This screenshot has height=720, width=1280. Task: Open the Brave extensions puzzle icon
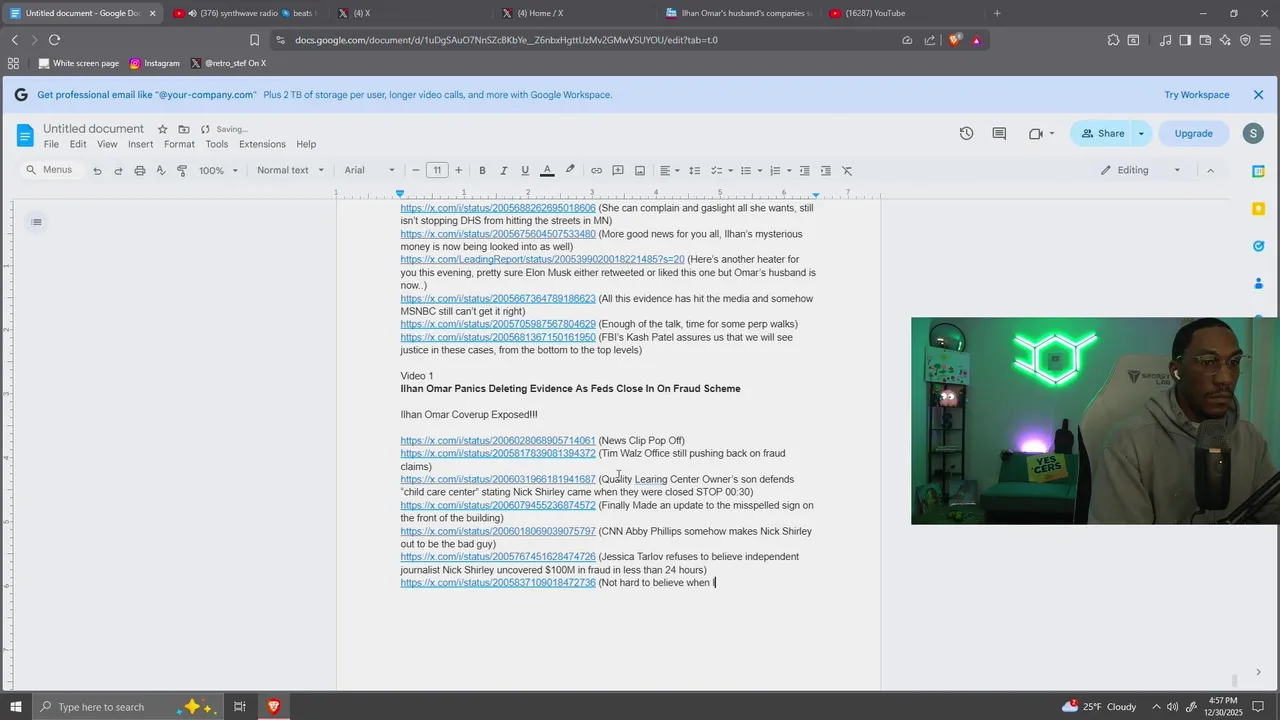[x=1113, y=40]
